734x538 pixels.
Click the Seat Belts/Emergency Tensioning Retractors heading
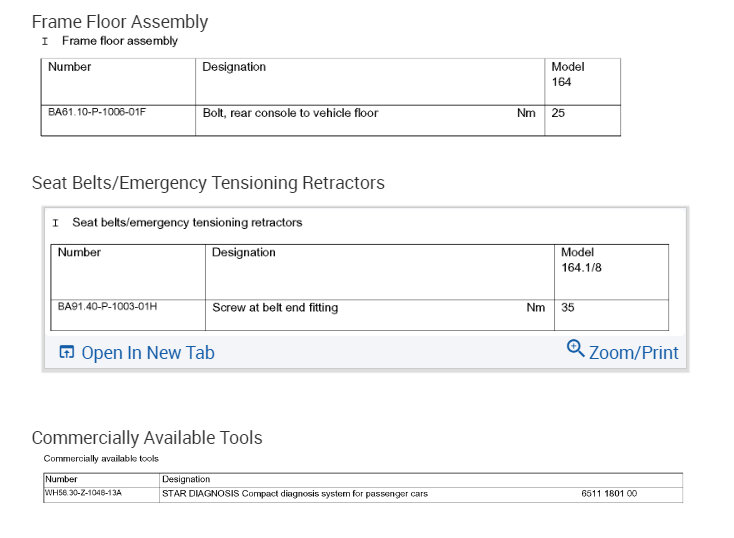(x=208, y=183)
